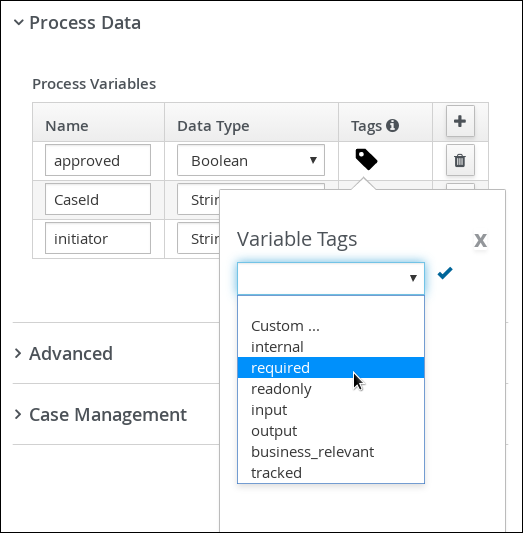
Task: Edit the initiator name field
Action: click(x=98, y=238)
